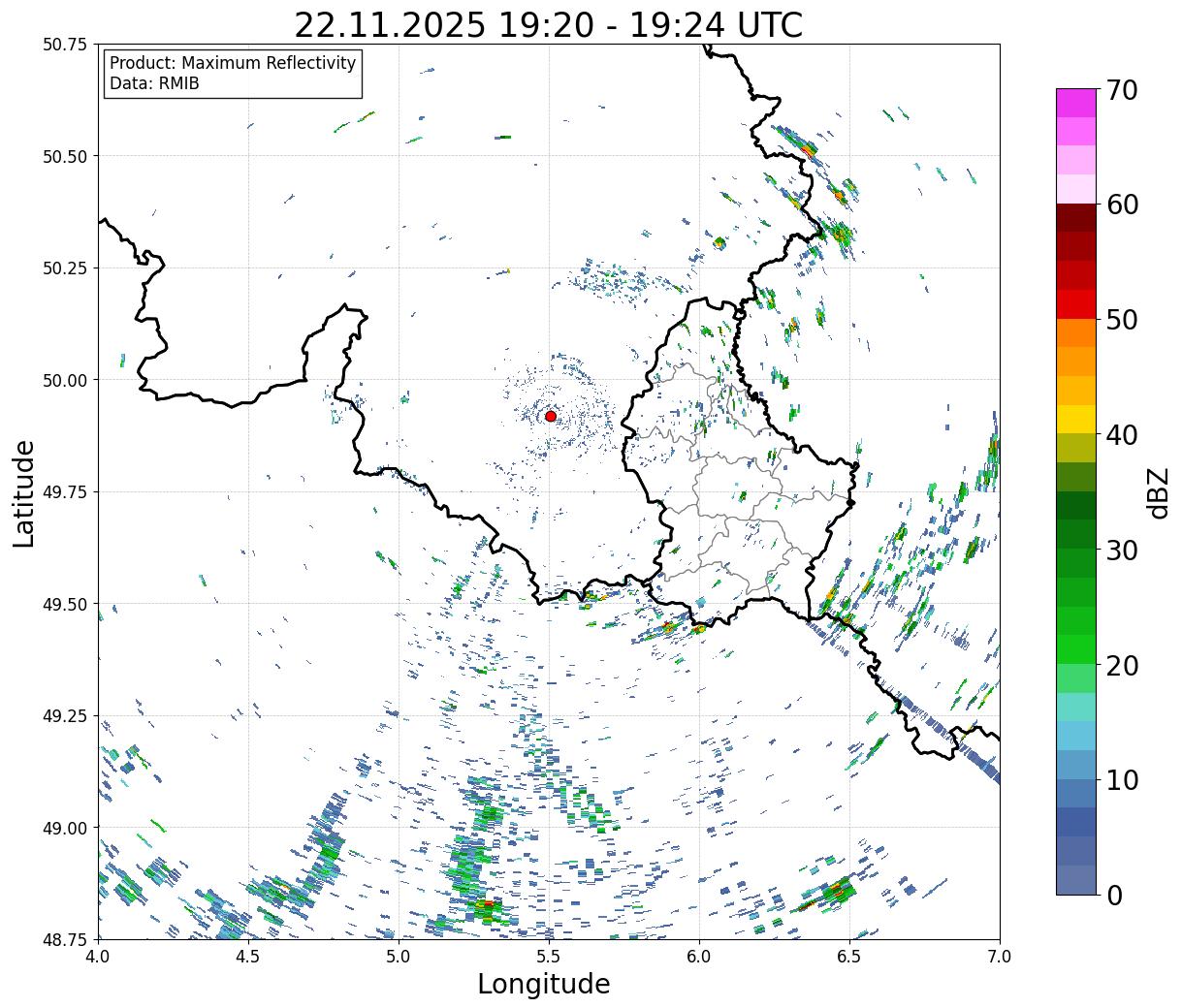Screen dimensions: 1182x1008
Task: Click the longitude tick label 5.5
Action: 549,957
